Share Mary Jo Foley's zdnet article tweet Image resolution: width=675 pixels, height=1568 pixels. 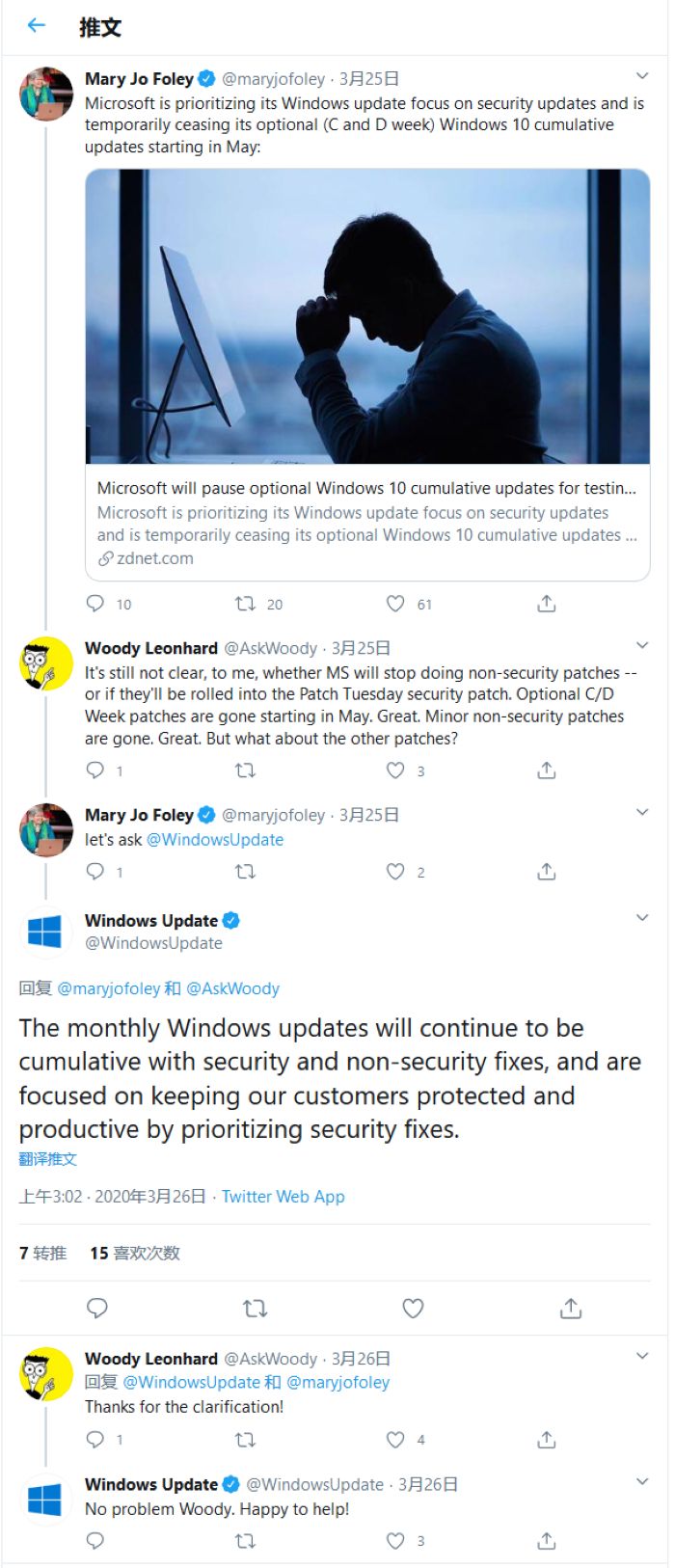pos(547,604)
